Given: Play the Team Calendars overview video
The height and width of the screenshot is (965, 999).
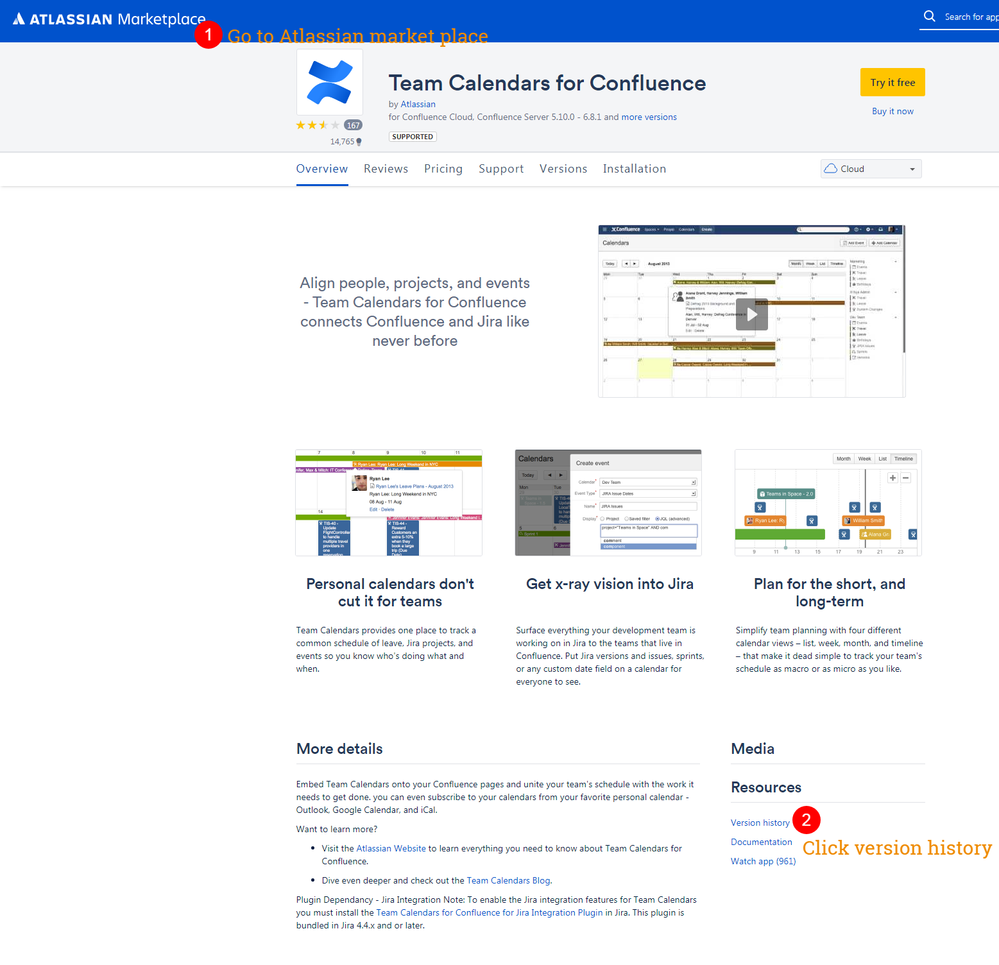Looking at the screenshot, I should [751, 314].
